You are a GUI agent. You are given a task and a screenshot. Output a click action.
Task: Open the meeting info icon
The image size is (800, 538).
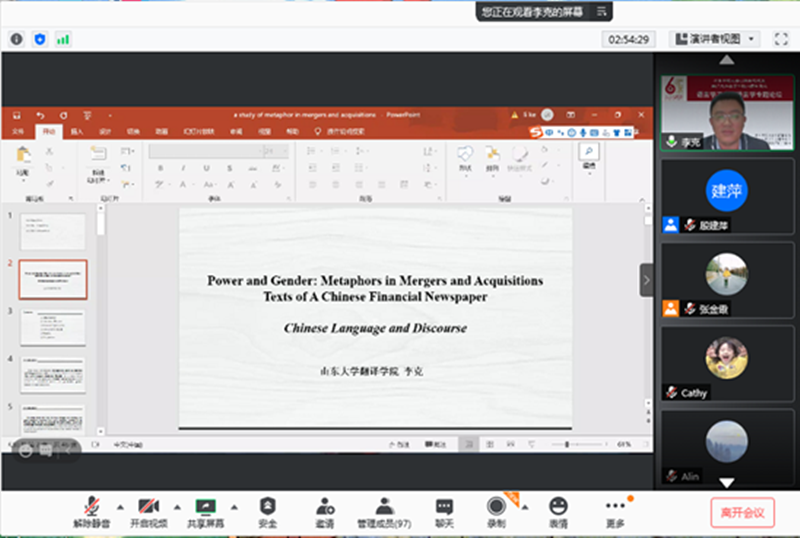[16, 39]
